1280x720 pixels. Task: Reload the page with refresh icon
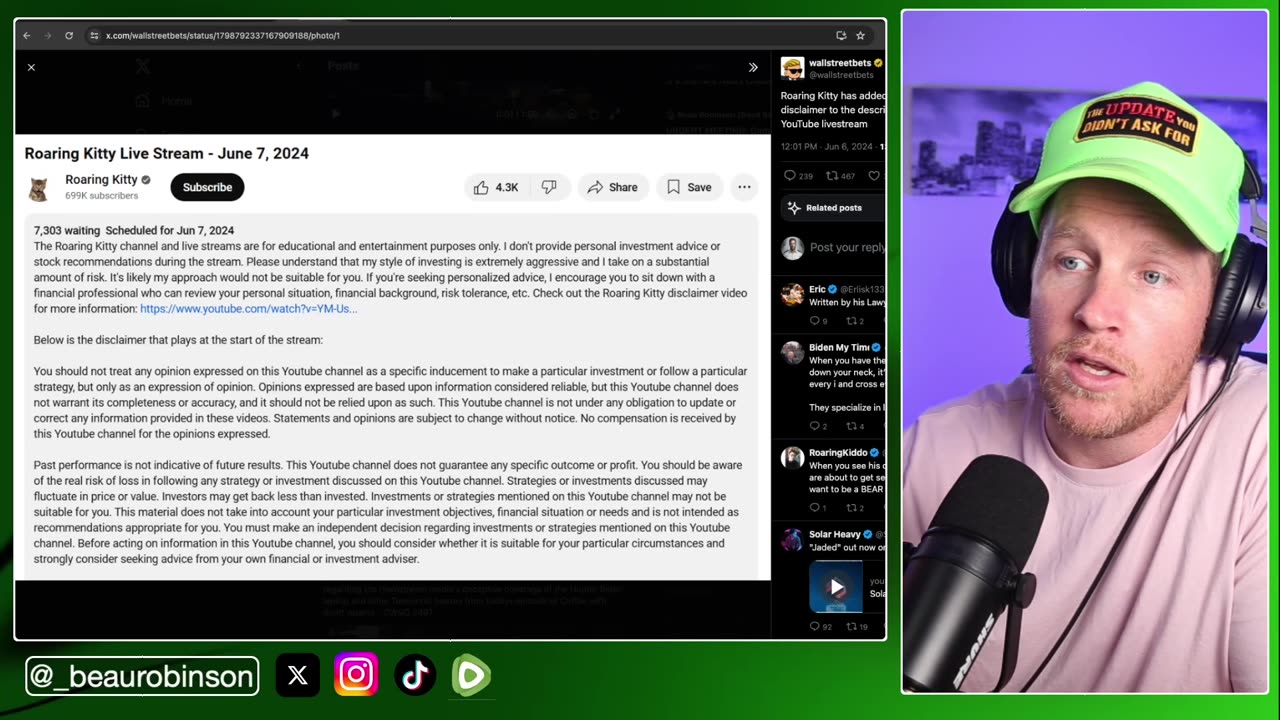click(x=69, y=35)
